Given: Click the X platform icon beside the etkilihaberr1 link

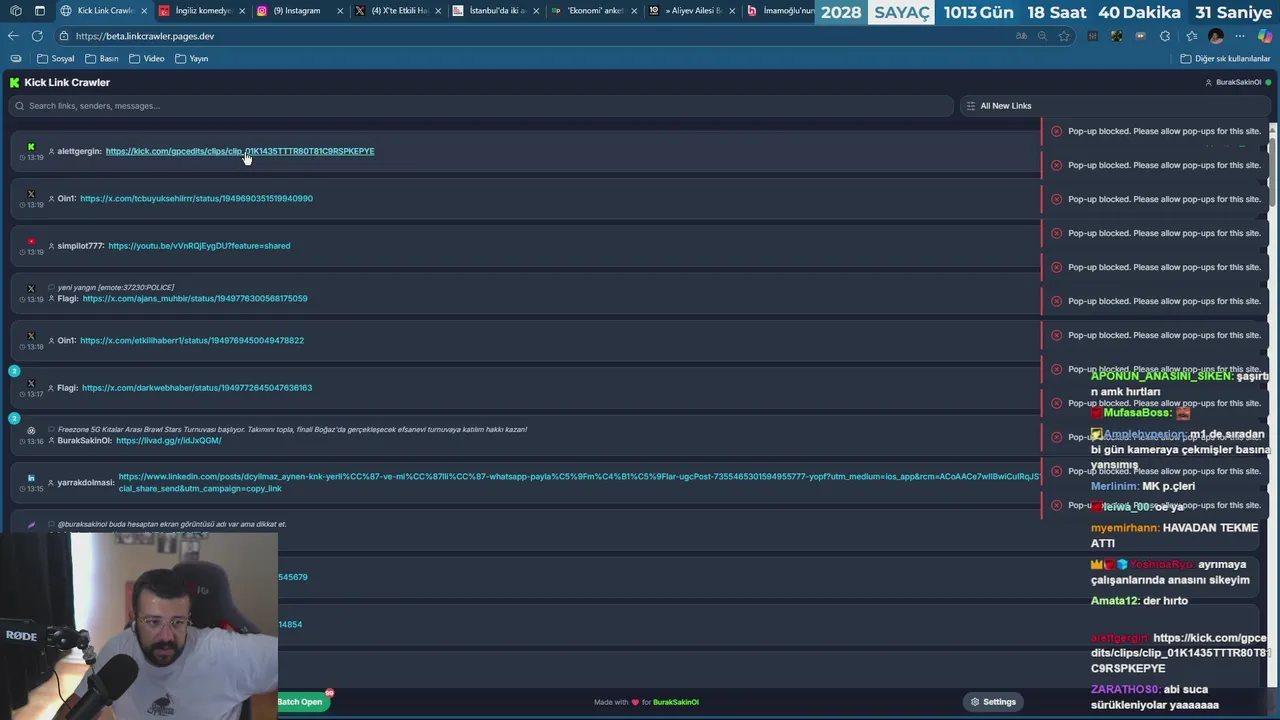Looking at the screenshot, I should 31,336.
